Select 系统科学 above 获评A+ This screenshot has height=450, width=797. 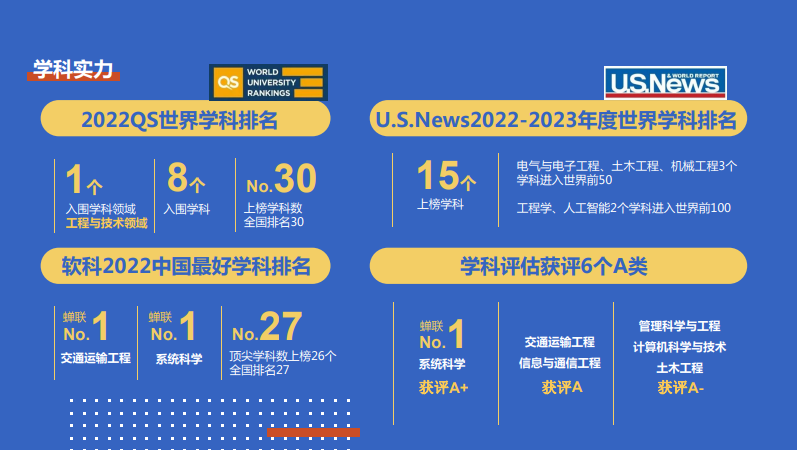click(442, 364)
